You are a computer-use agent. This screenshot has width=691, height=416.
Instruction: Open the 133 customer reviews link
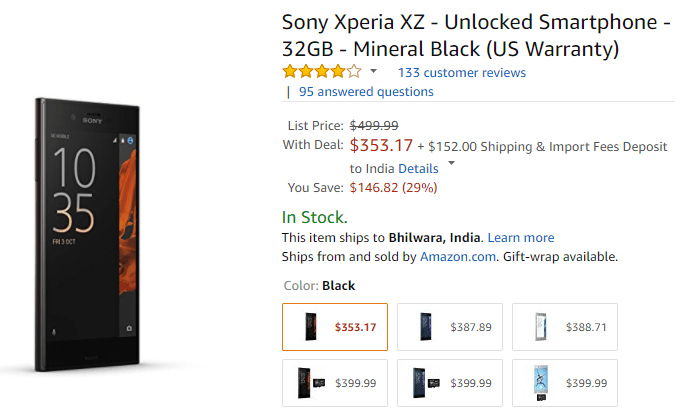(x=461, y=72)
